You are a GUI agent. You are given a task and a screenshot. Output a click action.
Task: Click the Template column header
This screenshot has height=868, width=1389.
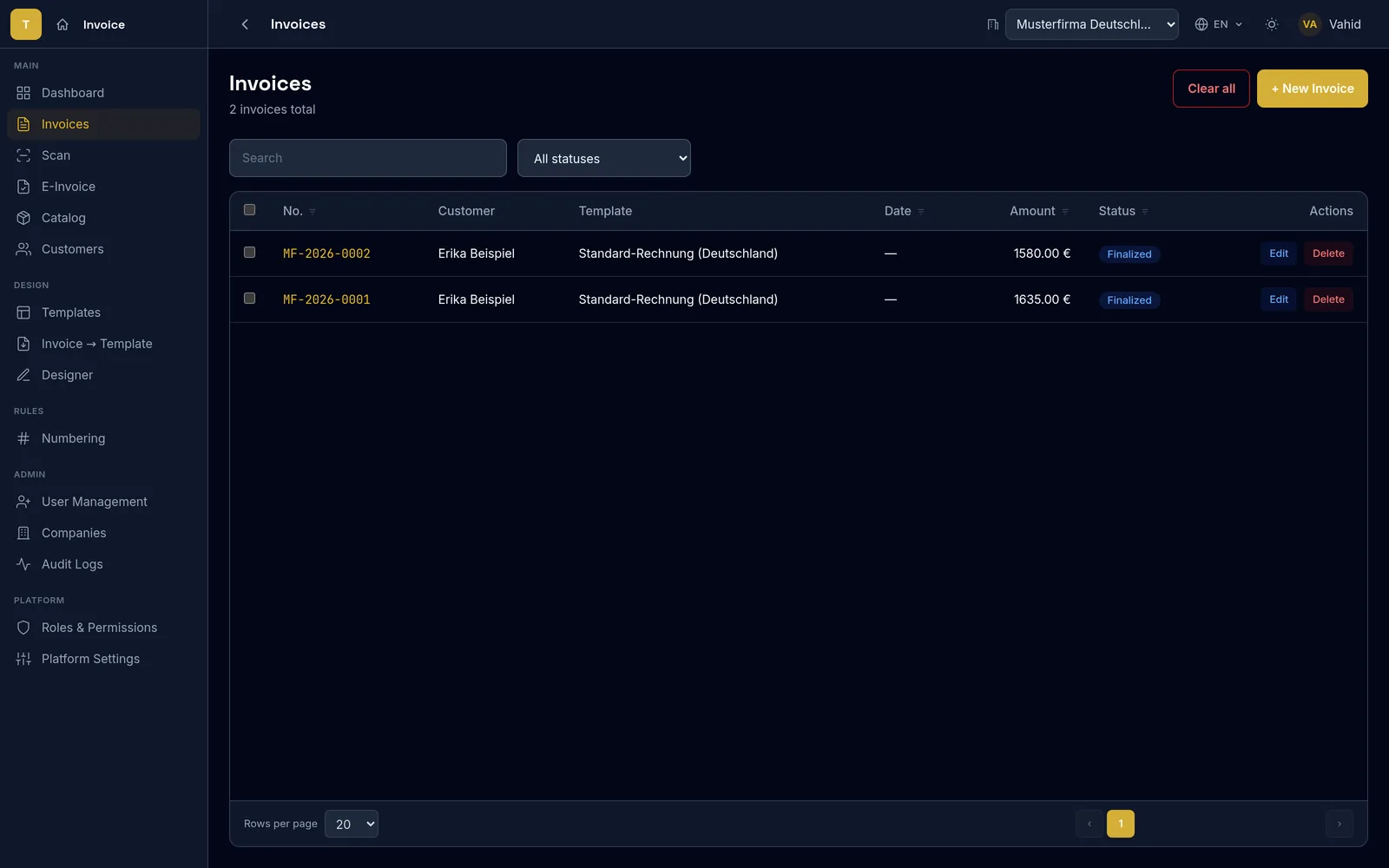point(605,211)
